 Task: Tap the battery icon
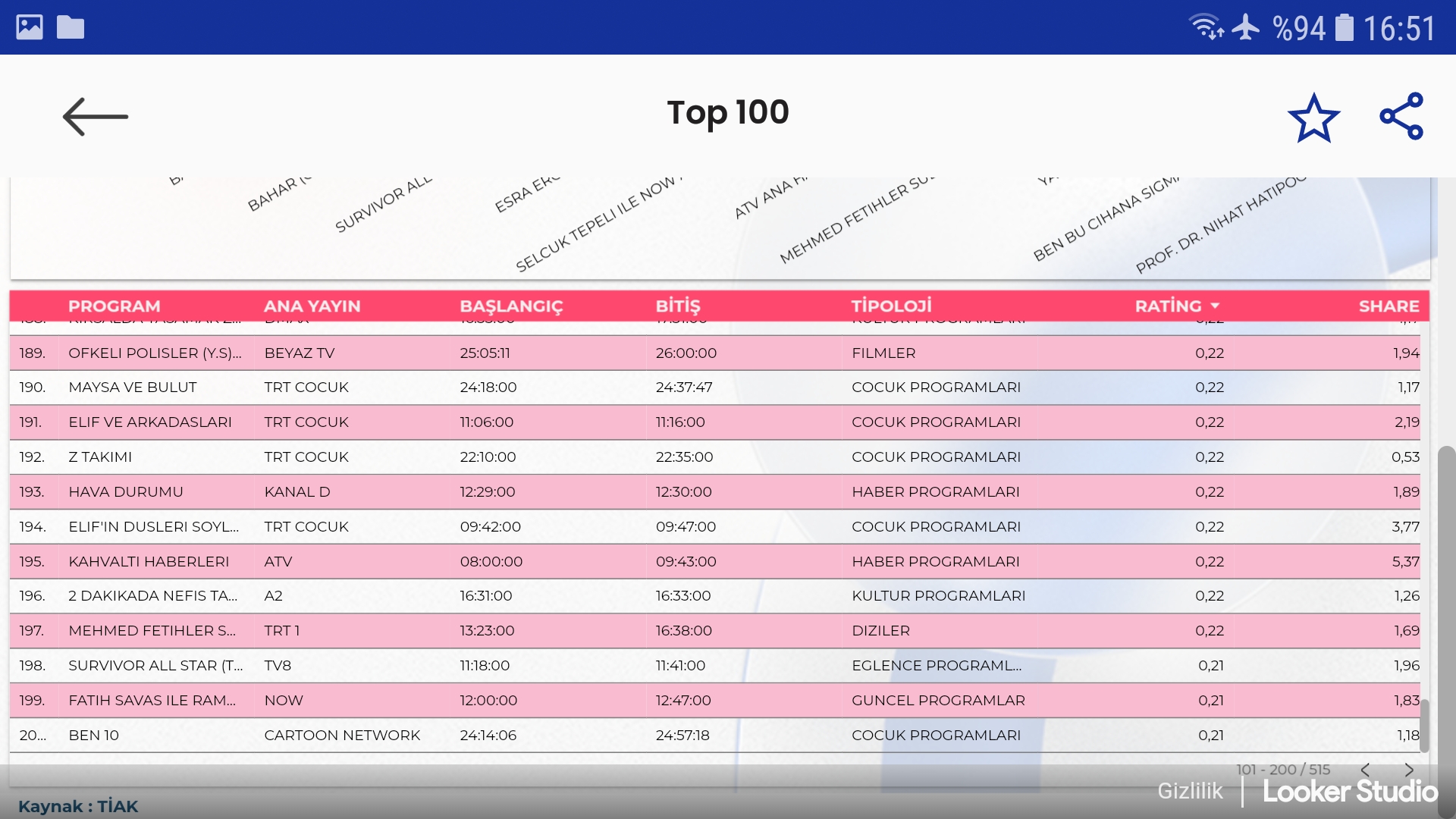tap(1344, 27)
